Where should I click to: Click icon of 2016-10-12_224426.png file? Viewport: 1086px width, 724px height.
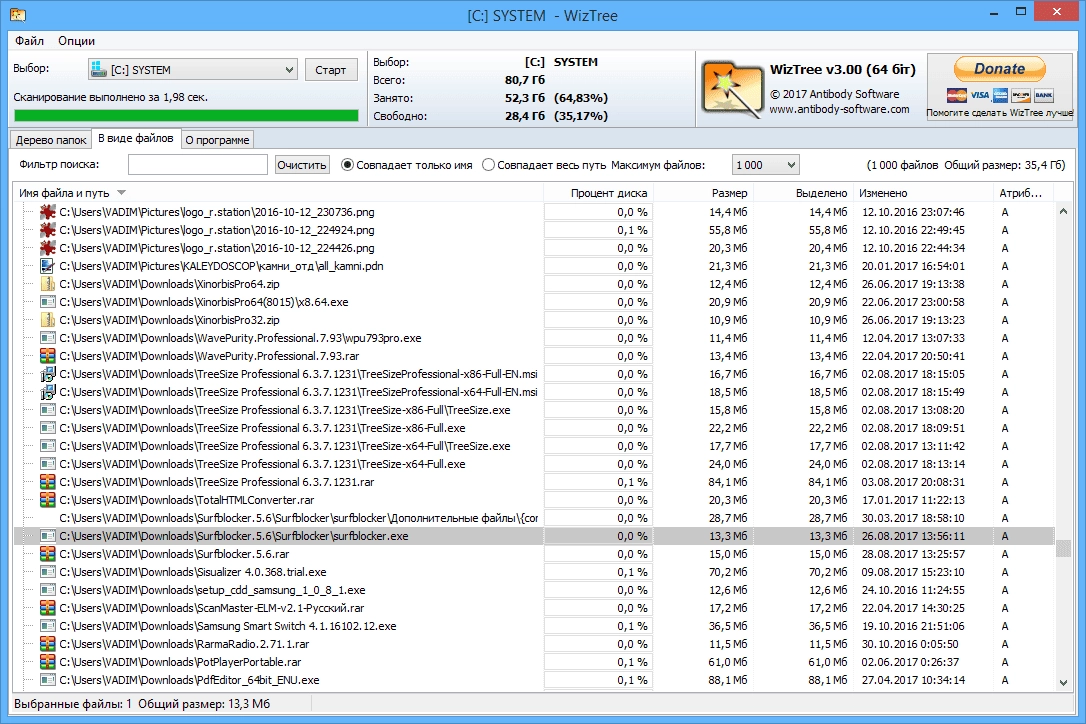pos(48,248)
